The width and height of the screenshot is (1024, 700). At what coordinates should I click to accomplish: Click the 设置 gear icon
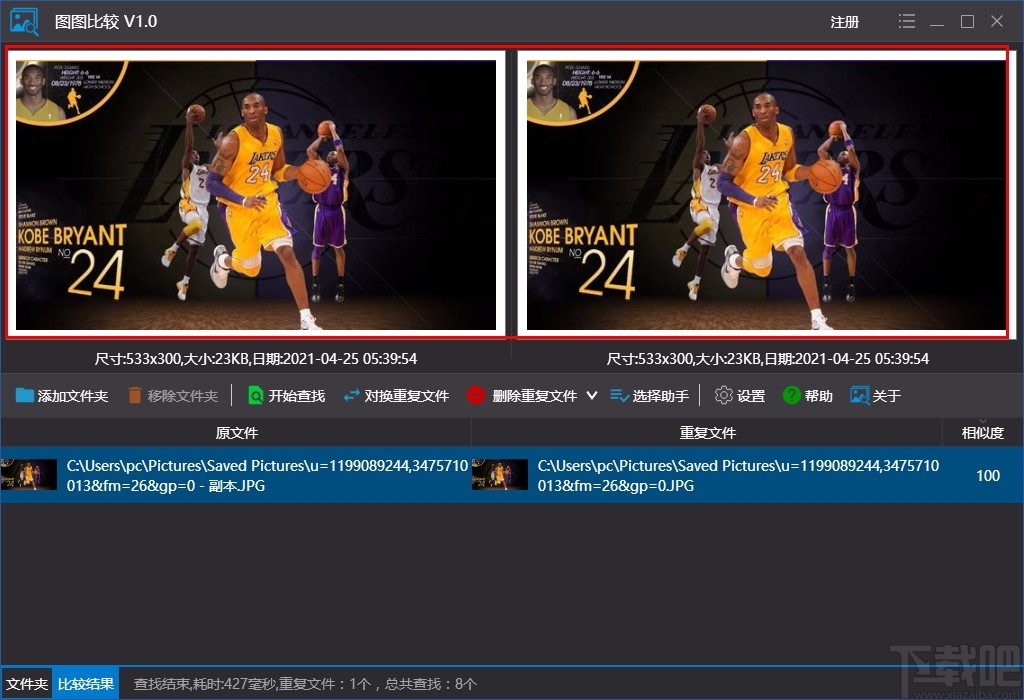[723, 396]
